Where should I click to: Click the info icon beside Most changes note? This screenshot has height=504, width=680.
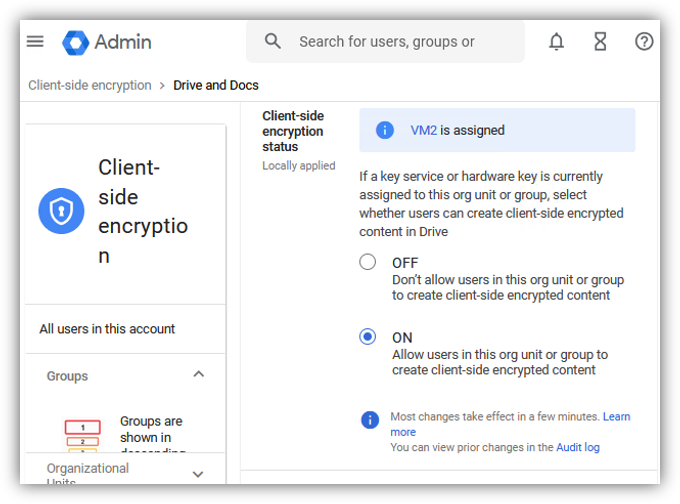[x=370, y=420]
